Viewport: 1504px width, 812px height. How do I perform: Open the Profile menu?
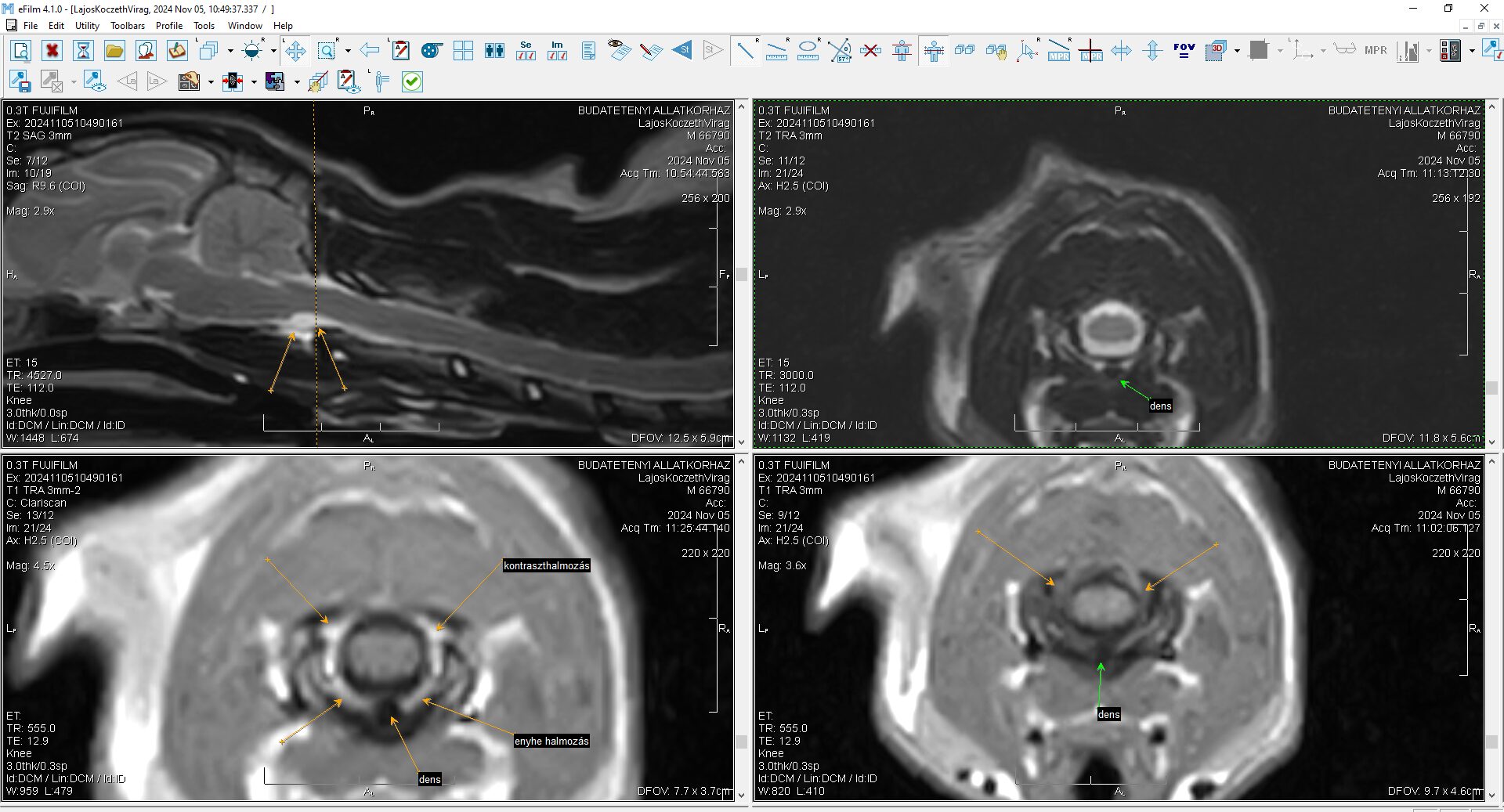pos(169,26)
